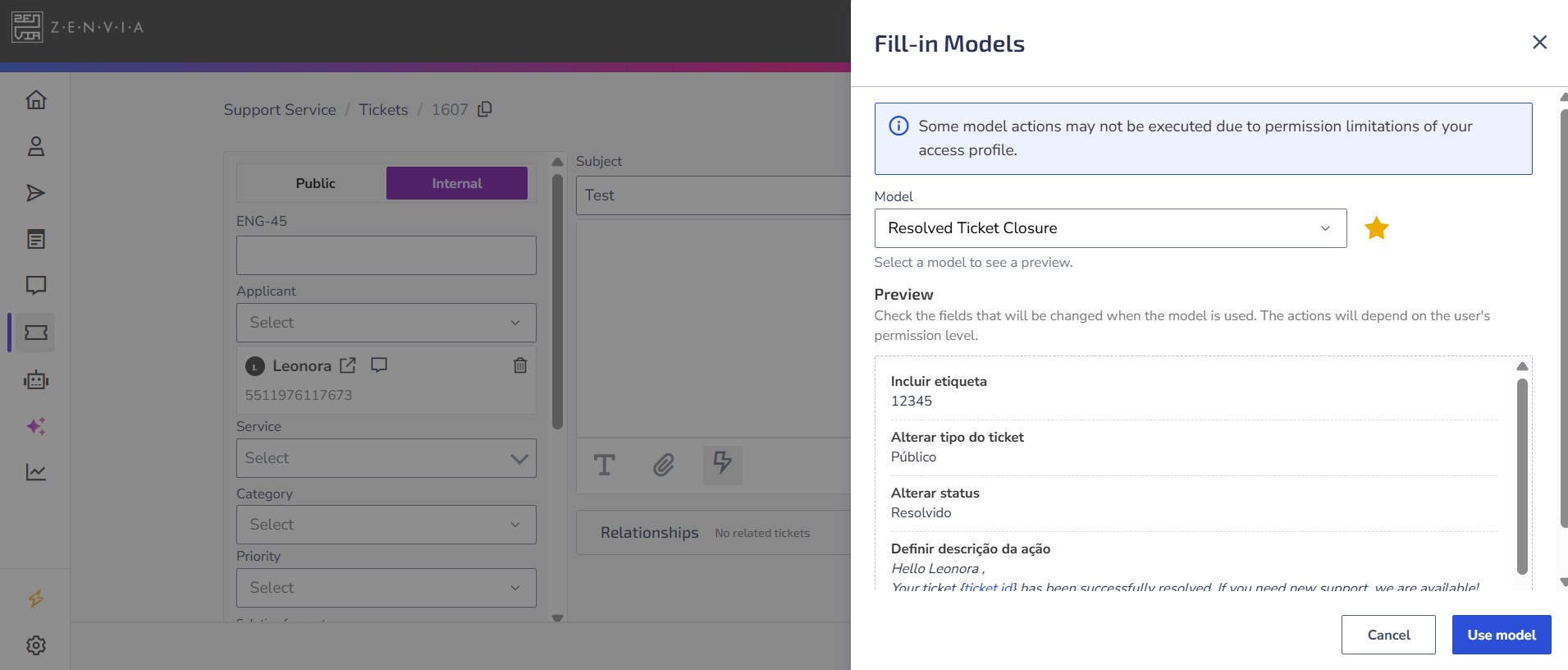Delete applicant Leonora with the trash icon
The image size is (1568, 670).
pyautogui.click(x=520, y=365)
